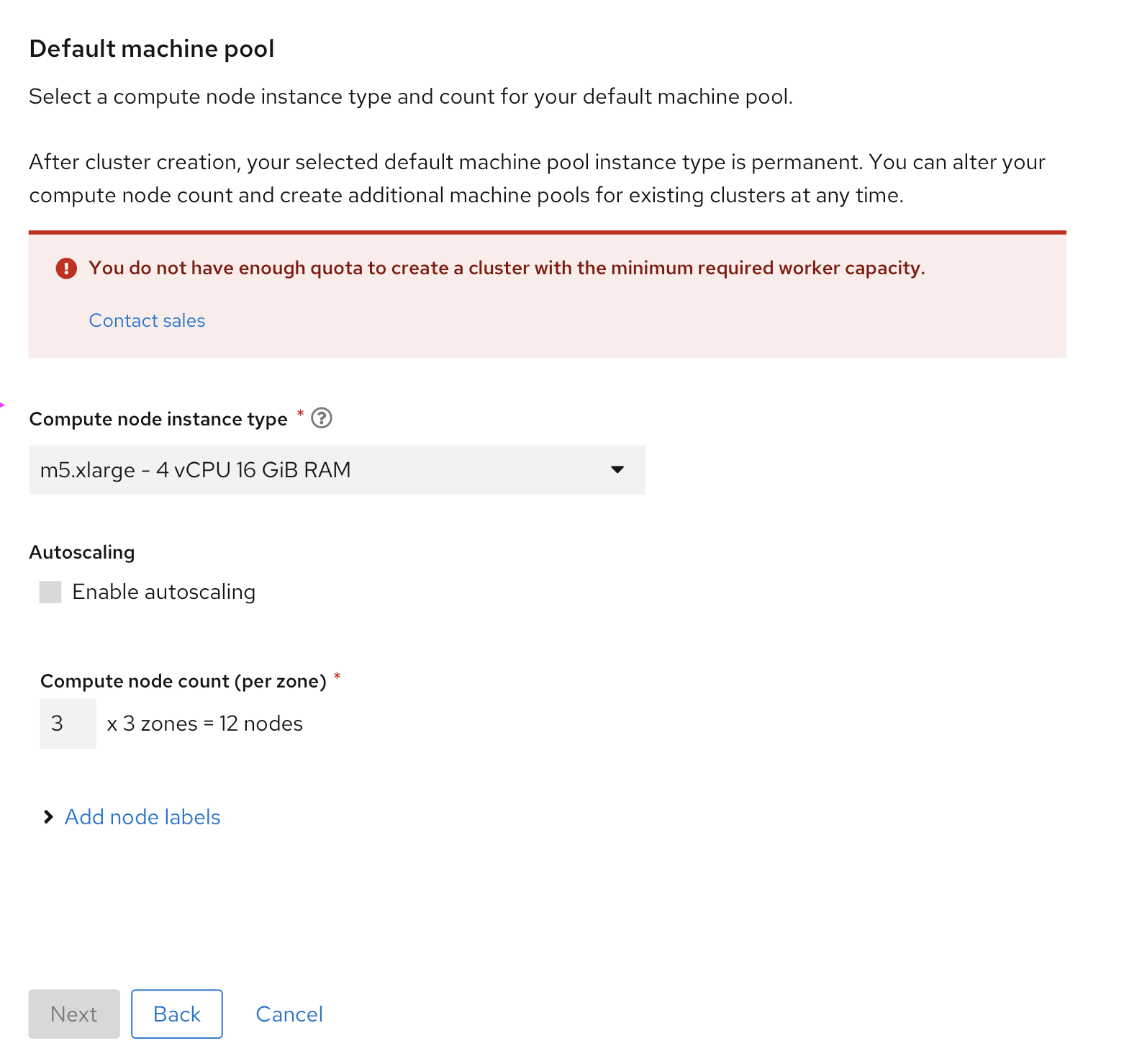The image size is (1124, 1064).
Task: Click the "Compute node instance type" label
Action: click(x=158, y=419)
